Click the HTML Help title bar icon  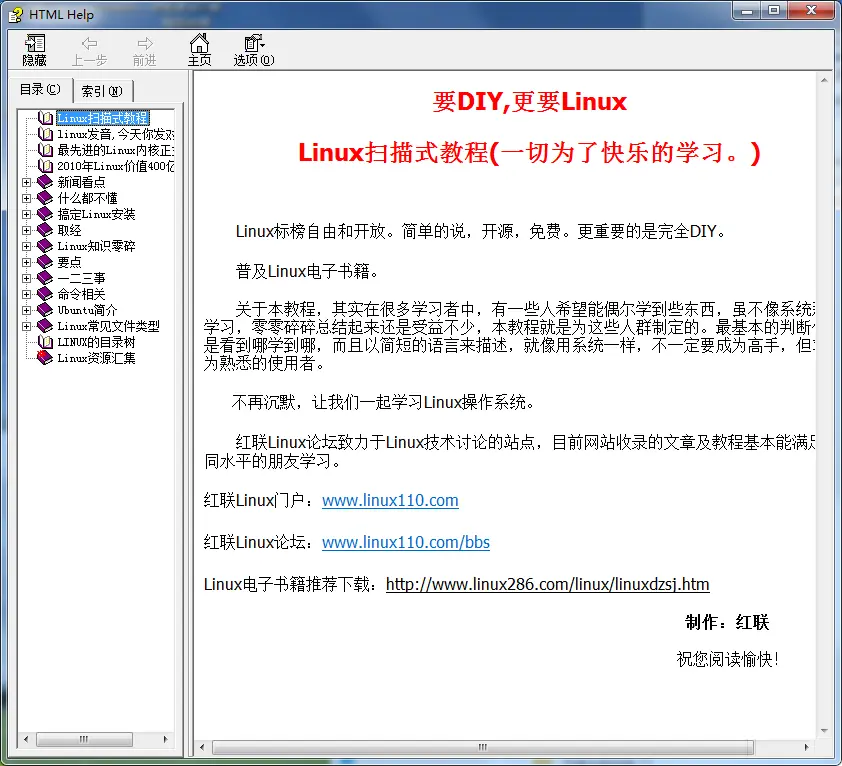point(13,12)
